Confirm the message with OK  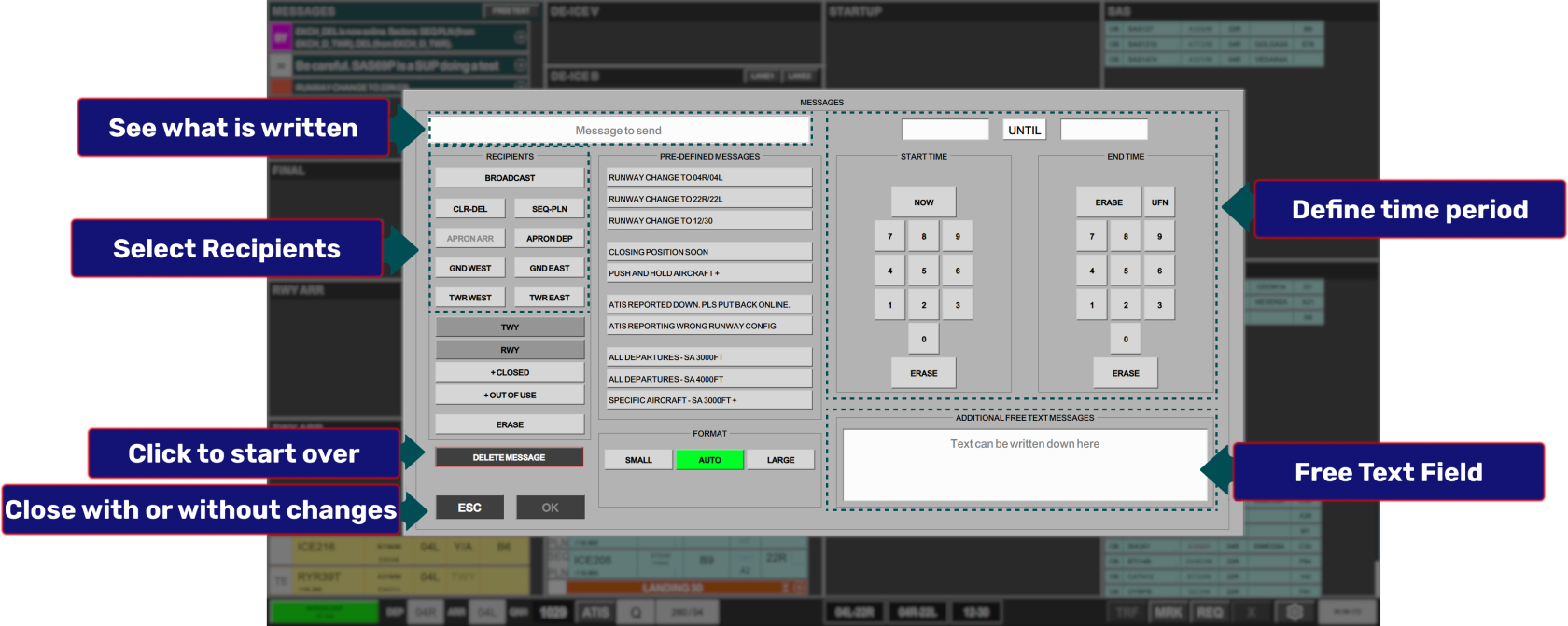[x=551, y=508]
